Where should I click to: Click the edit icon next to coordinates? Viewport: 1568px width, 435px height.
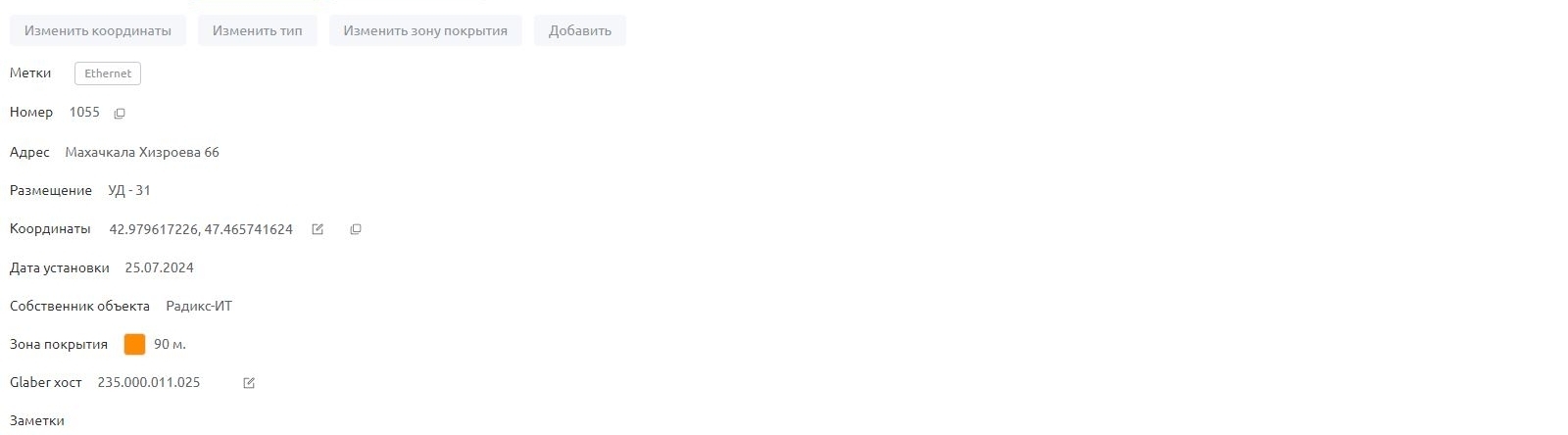(x=318, y=229)
